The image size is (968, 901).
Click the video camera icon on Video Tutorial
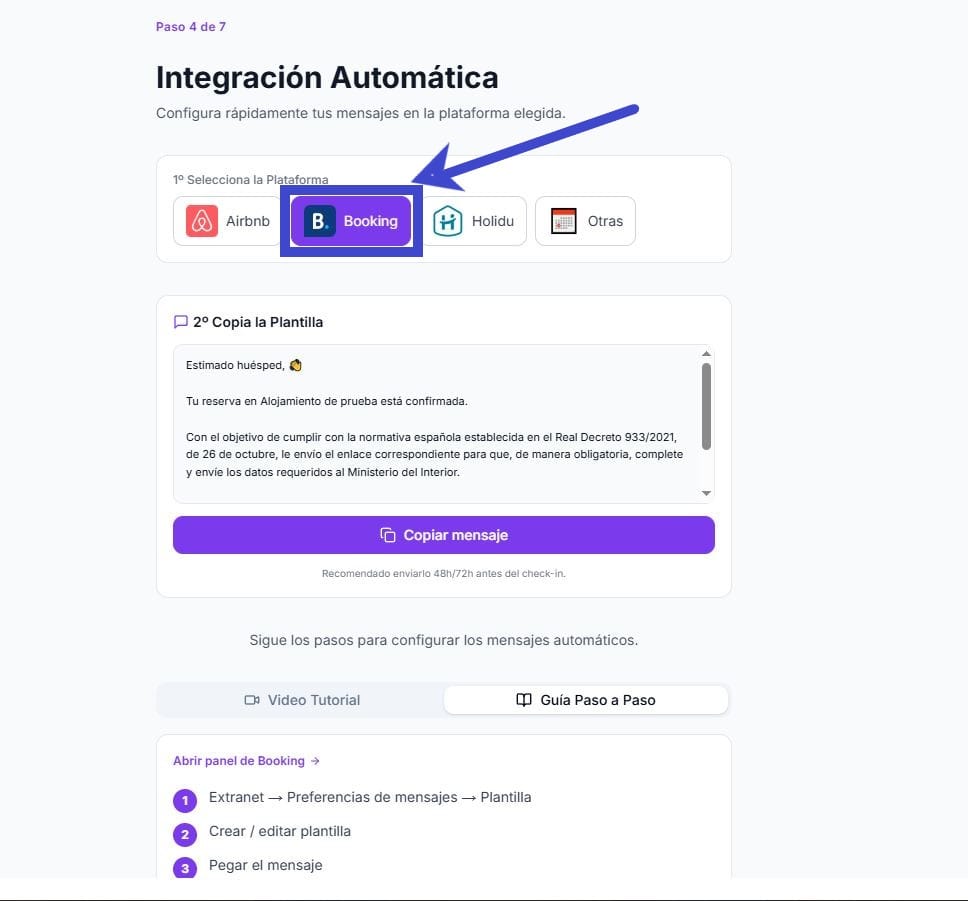point(252,699)
